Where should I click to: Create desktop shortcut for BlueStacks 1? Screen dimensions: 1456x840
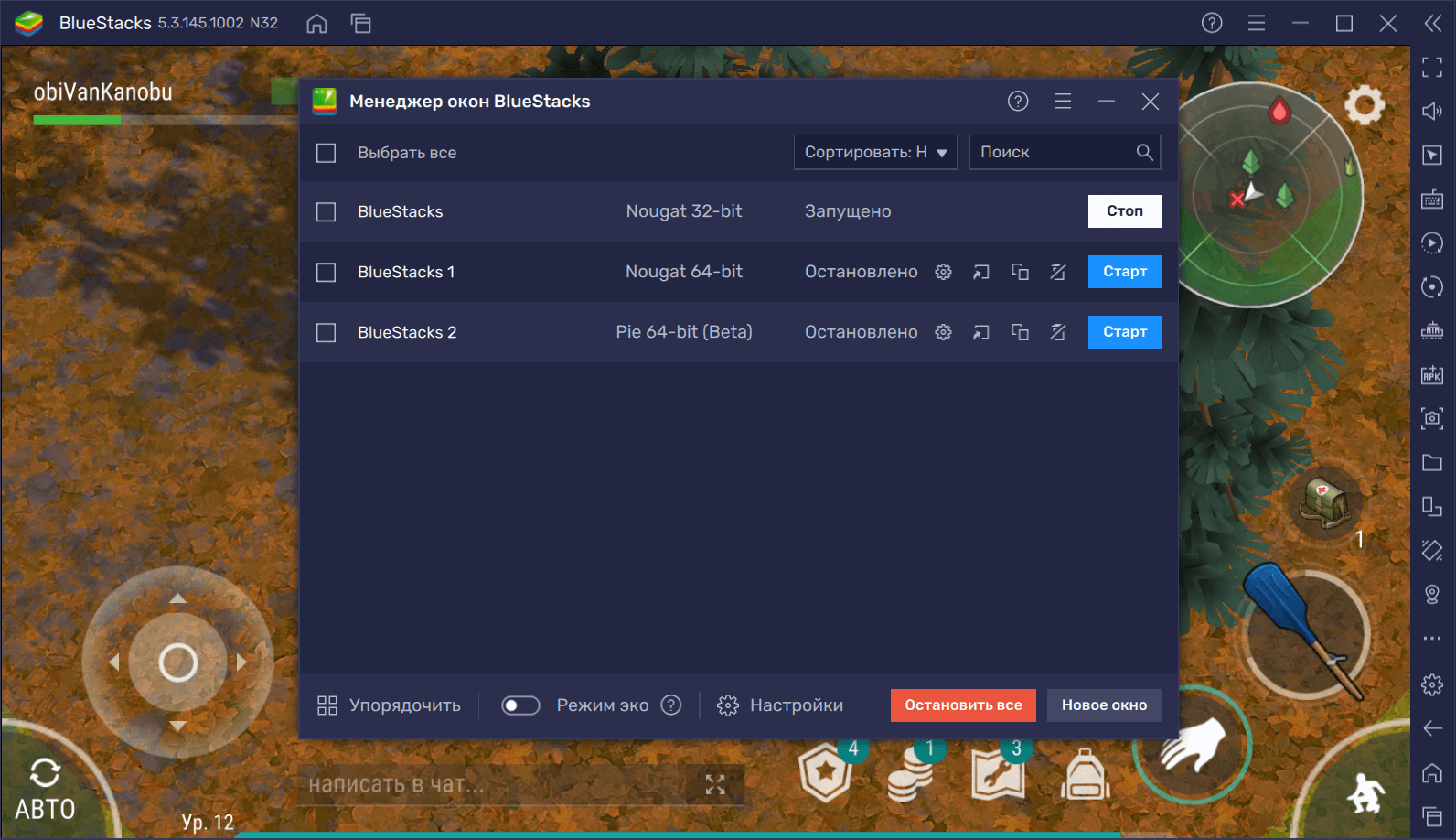pos(981,272)
